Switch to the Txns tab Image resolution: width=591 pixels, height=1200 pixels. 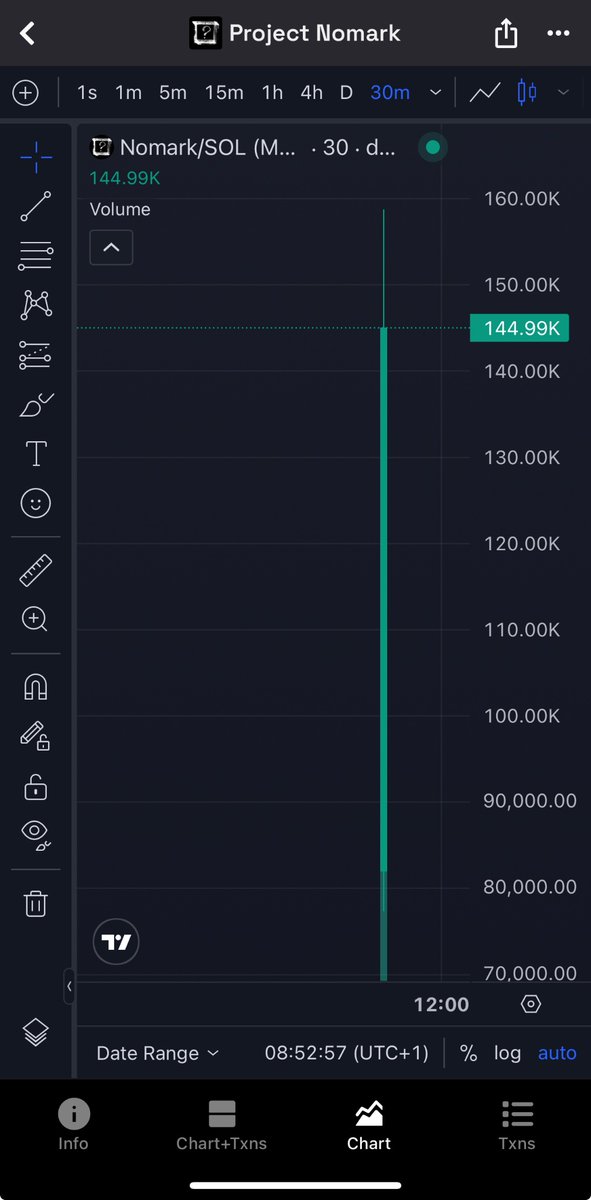[517, 1126]
